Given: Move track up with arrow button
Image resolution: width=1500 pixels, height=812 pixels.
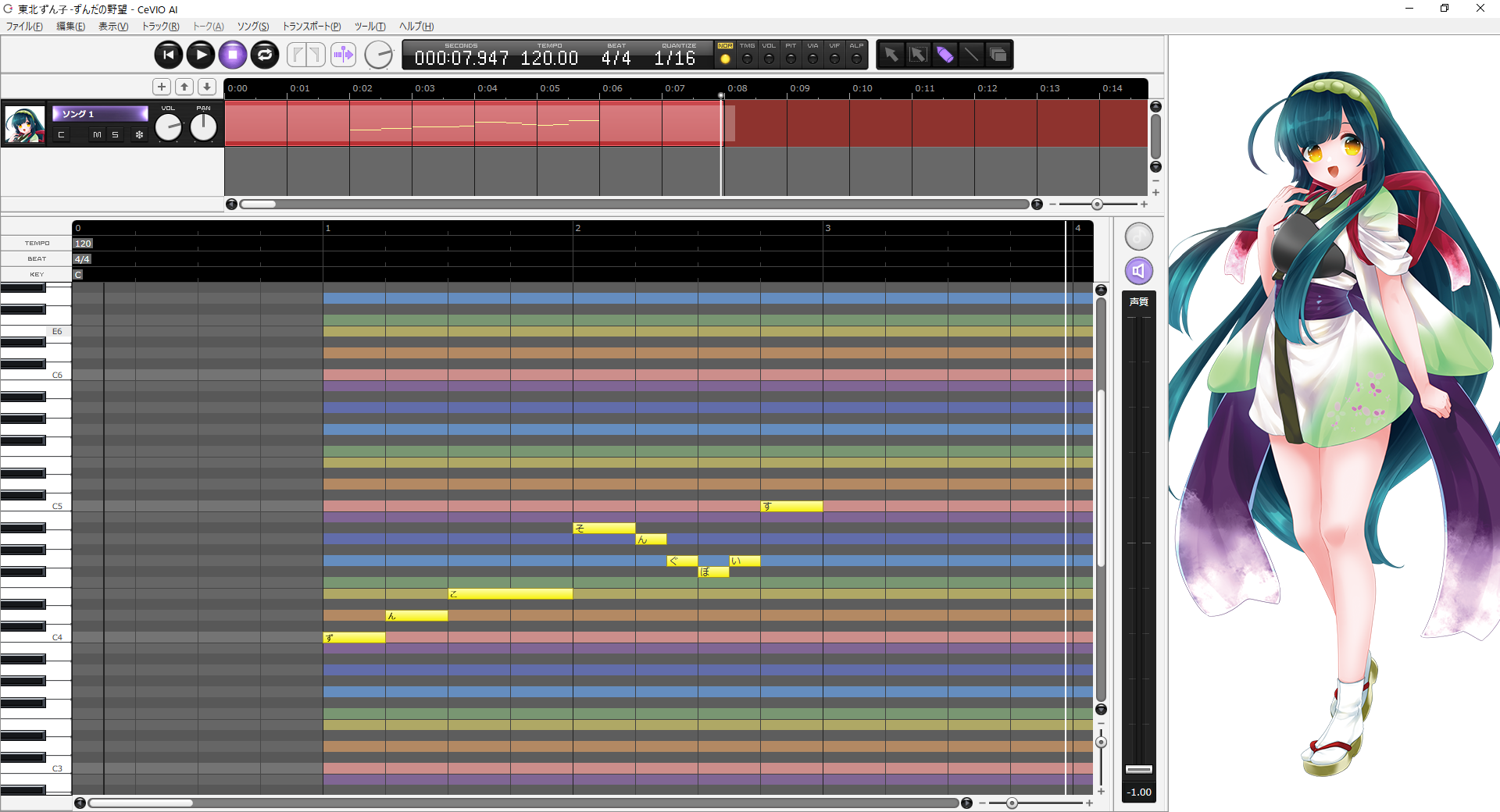Looking at the screenshot, I should 184,87.
